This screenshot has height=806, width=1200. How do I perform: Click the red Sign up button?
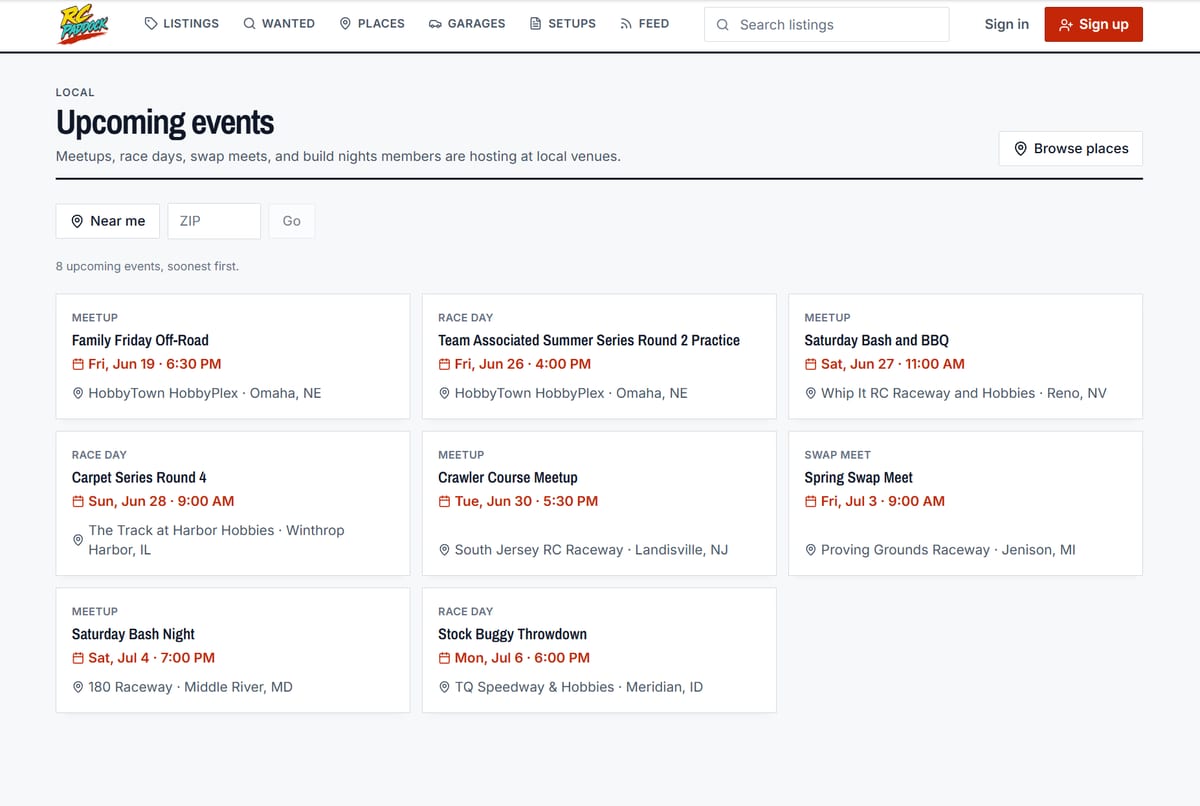[1093, 25]
